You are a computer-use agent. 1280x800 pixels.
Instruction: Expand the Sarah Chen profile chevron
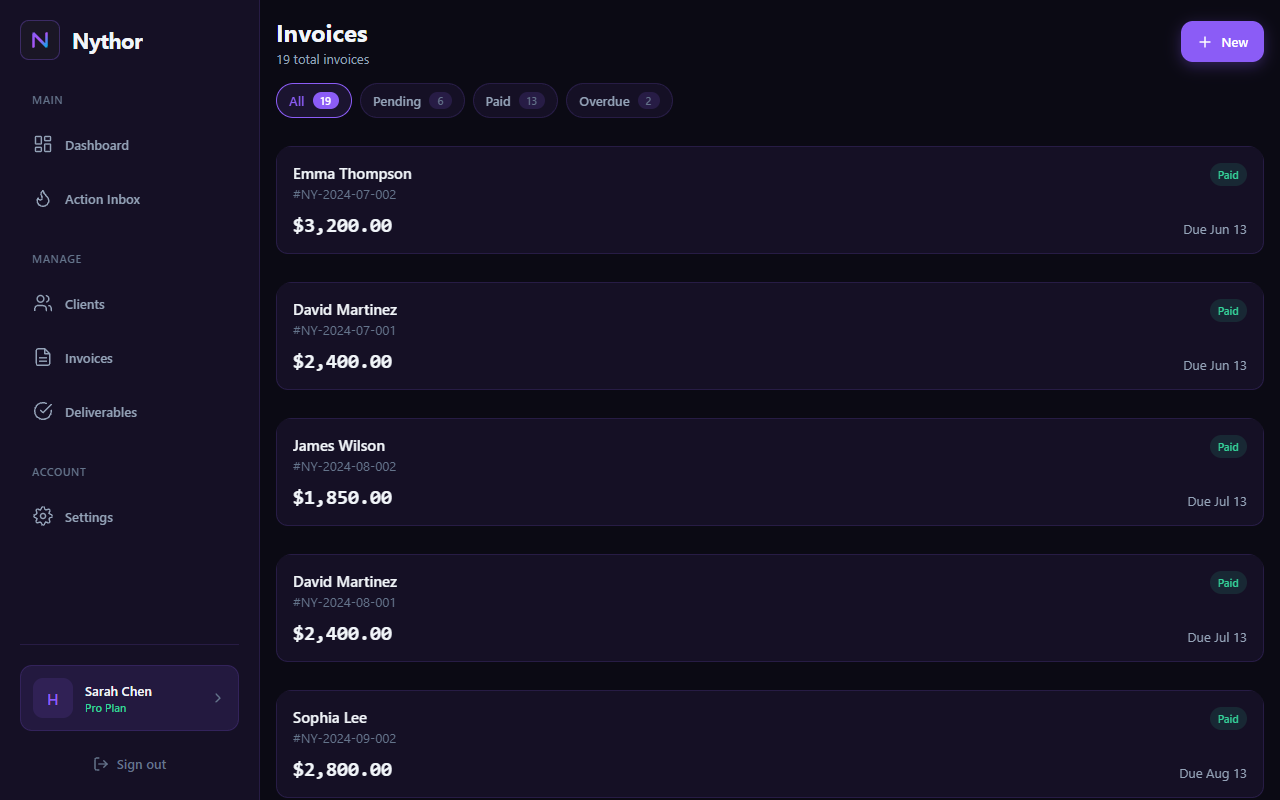217,698
